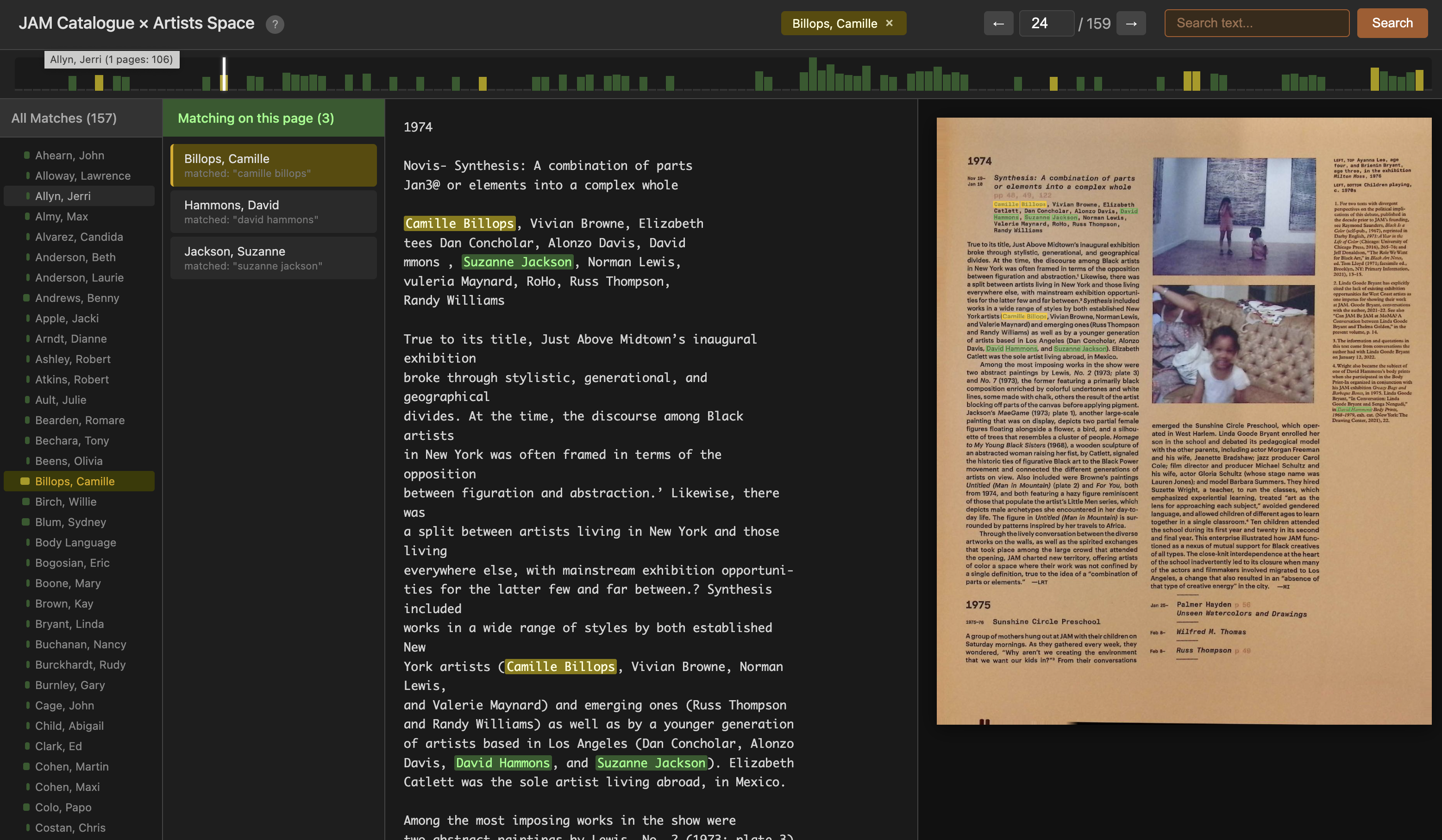Choose Andrews, Benny from the list
The width and height of the screenshot is (1442, 840).
[x=77, y=298]
